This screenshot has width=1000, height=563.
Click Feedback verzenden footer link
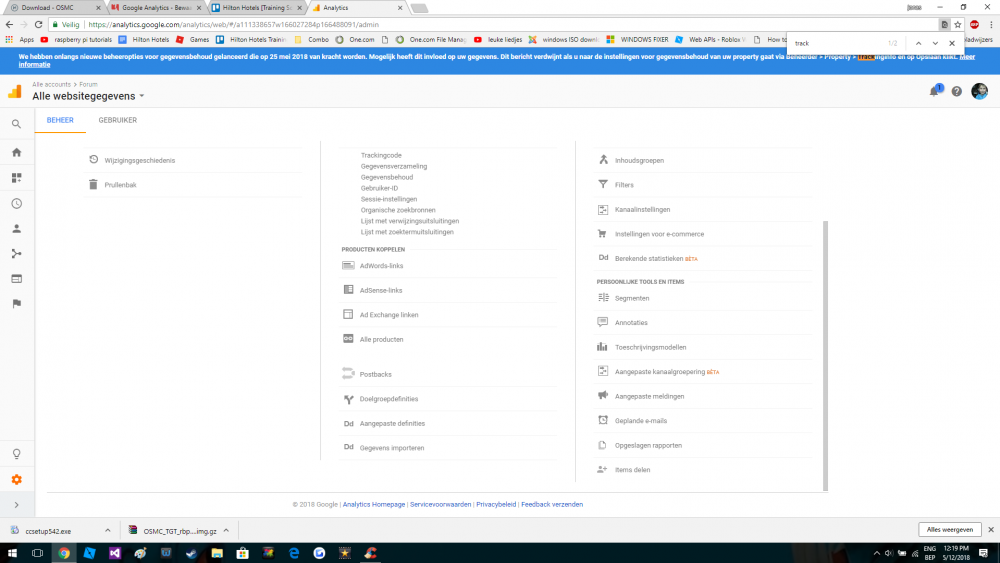point(552,504)
